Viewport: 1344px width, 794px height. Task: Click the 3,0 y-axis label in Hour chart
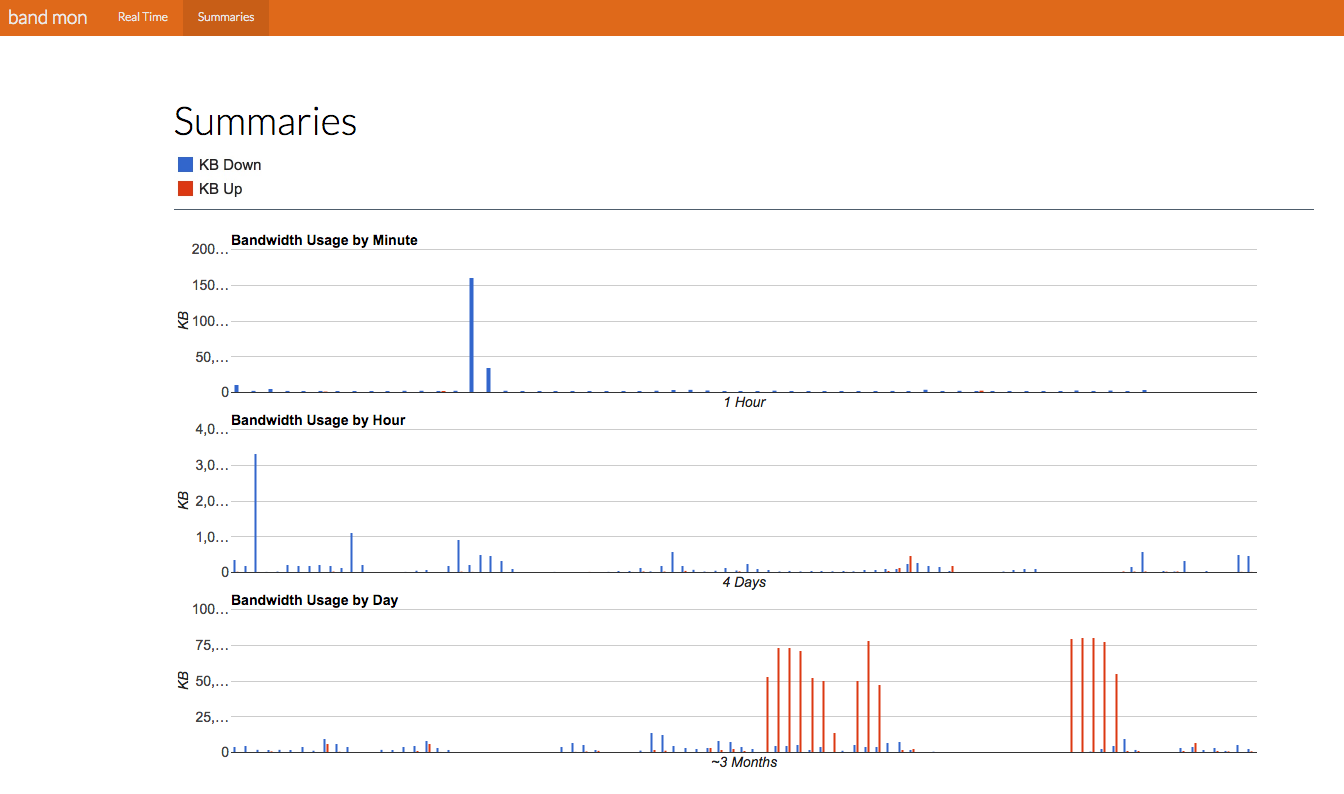[x=212, y=466]
